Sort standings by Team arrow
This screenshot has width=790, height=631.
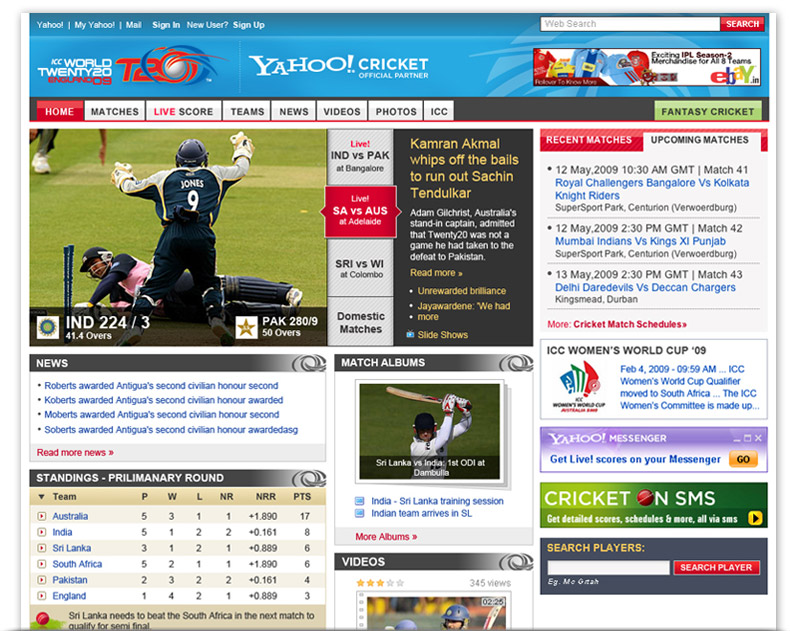pyautogui.click(x=41, y=497)
